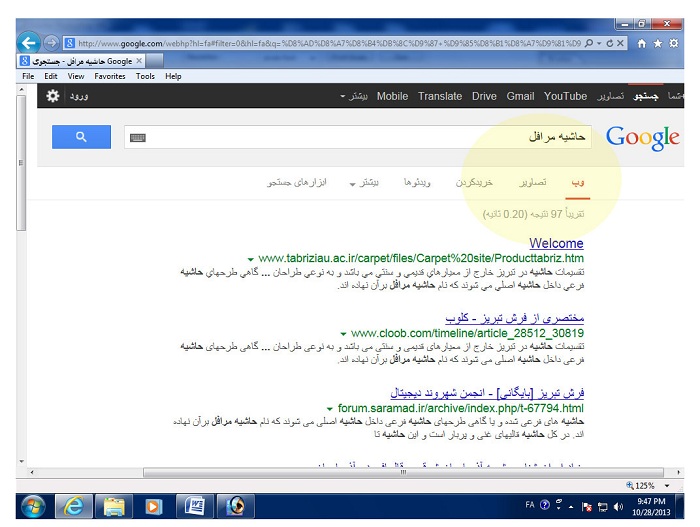Open Gmail from Google top bar
700x527 pixels.
[520, 96]
